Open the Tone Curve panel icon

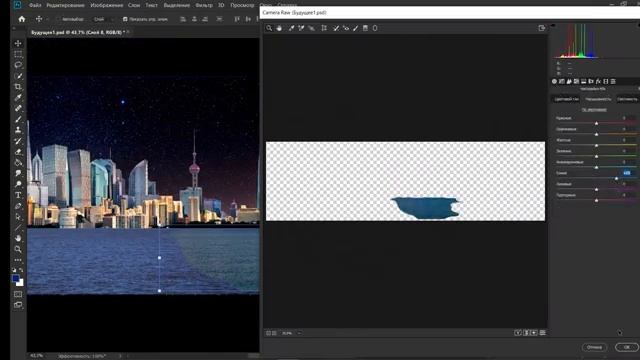(562, 81)
